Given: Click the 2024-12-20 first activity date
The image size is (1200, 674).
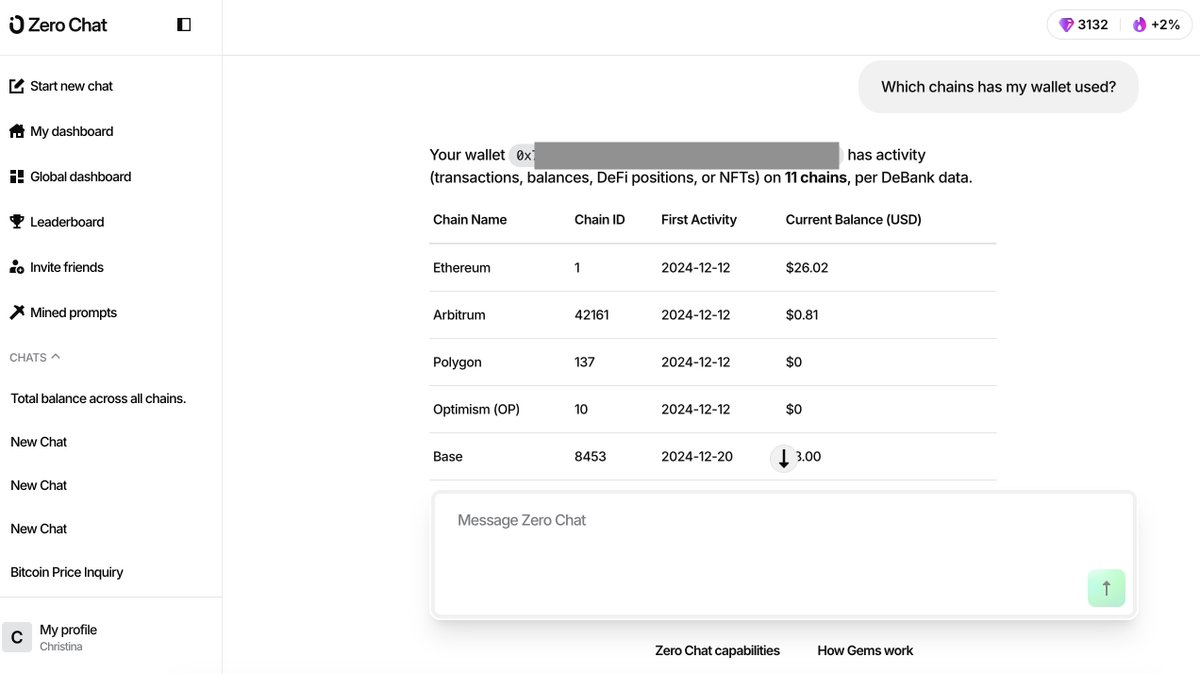Looking at the screenshot, I should [697, 457].
